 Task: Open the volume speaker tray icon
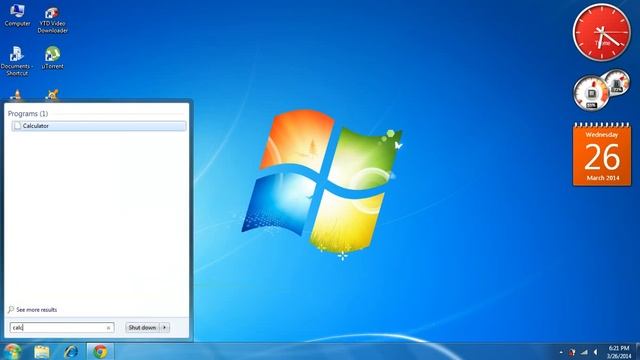[596, 352]
